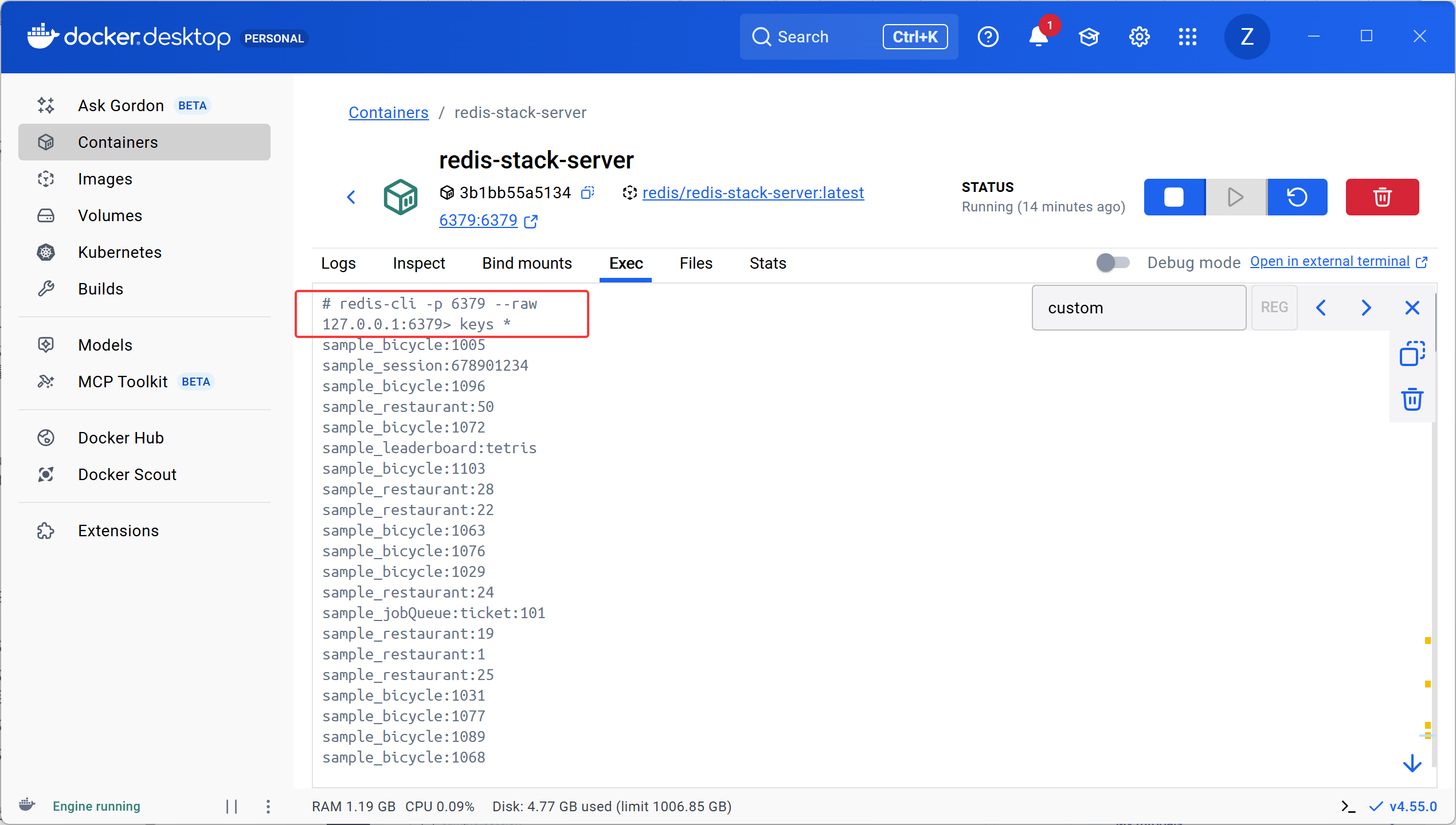
Task: Toggle Debug mode switch
Action: pyautogui.click(x=1113, y=262)
